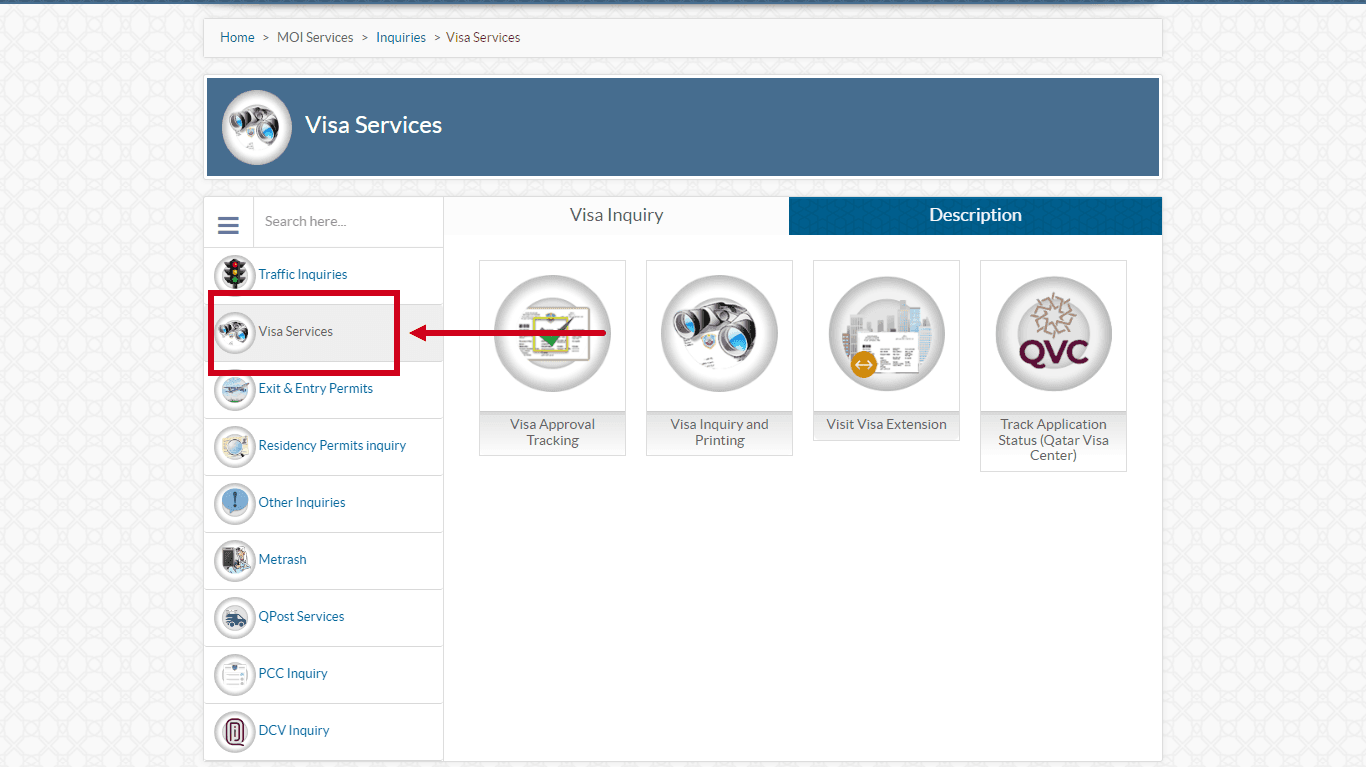
Task: Select the Visa Inquiry and Printing icon
Action: coord(719,335)
